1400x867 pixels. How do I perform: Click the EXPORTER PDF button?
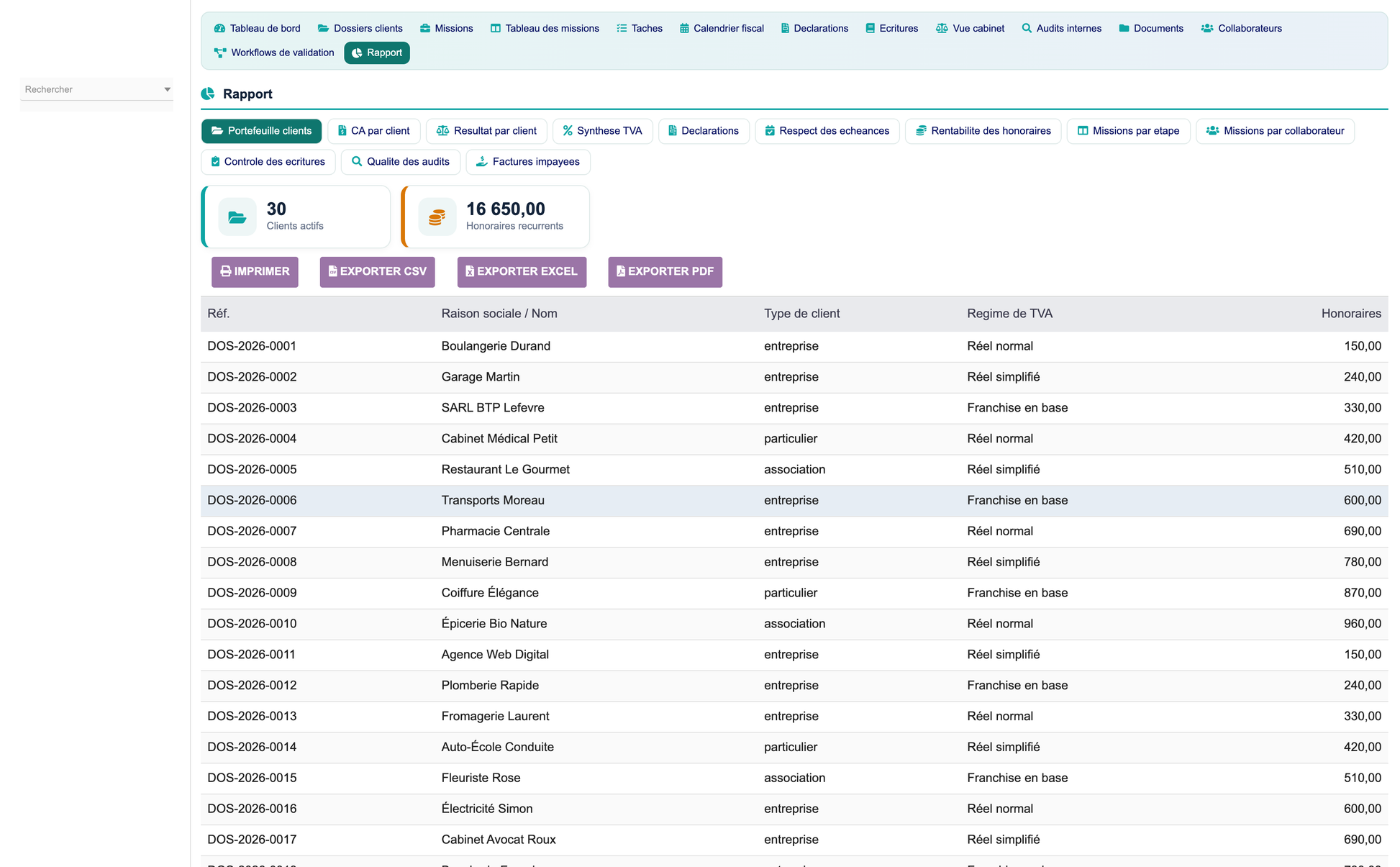[665, 272]
